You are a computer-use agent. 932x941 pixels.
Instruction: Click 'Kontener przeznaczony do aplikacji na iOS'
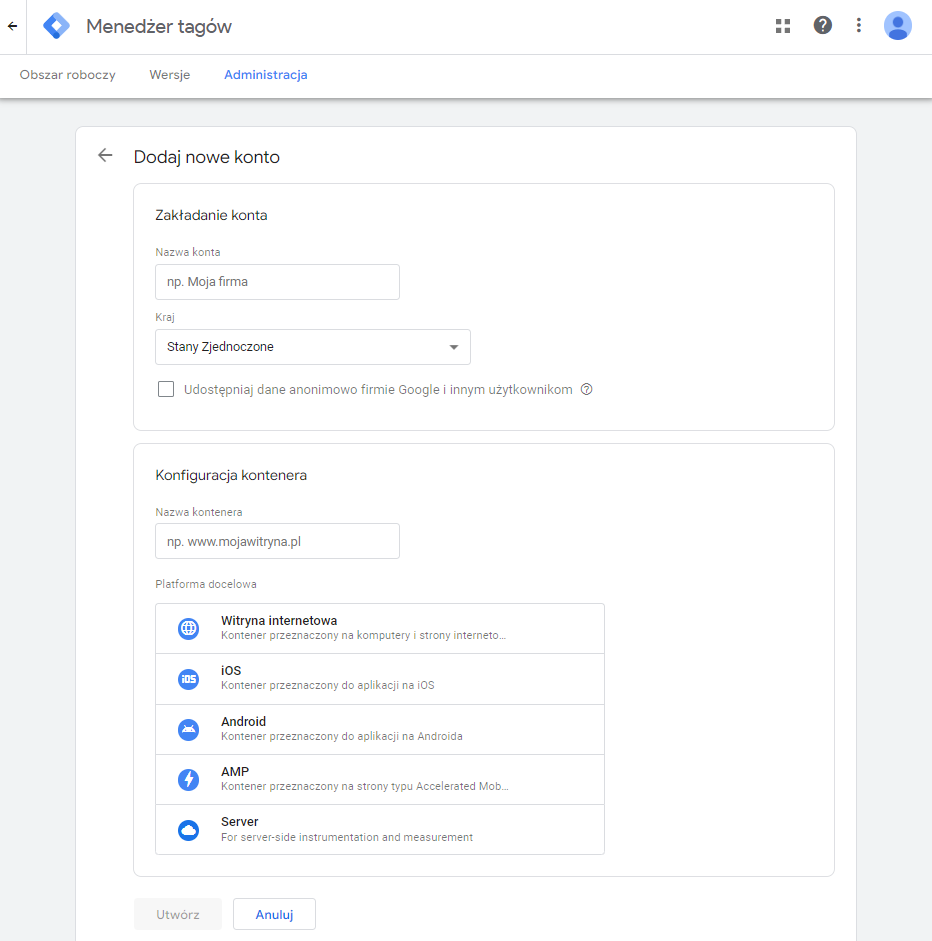328,685
